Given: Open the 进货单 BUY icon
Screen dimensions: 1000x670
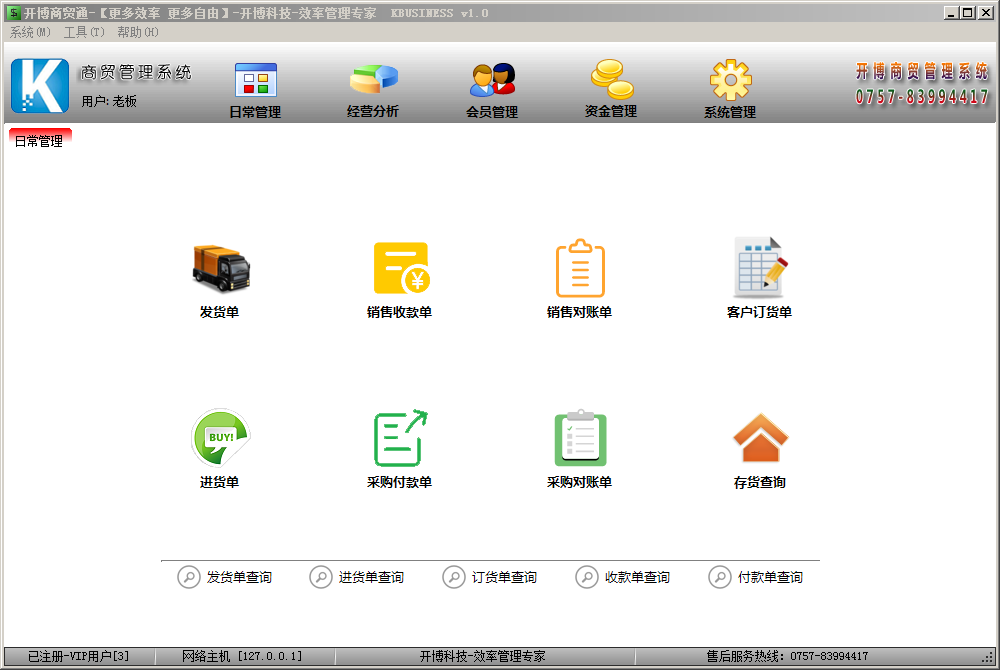Looking at the screenshot, I should [x=221, y=438].
